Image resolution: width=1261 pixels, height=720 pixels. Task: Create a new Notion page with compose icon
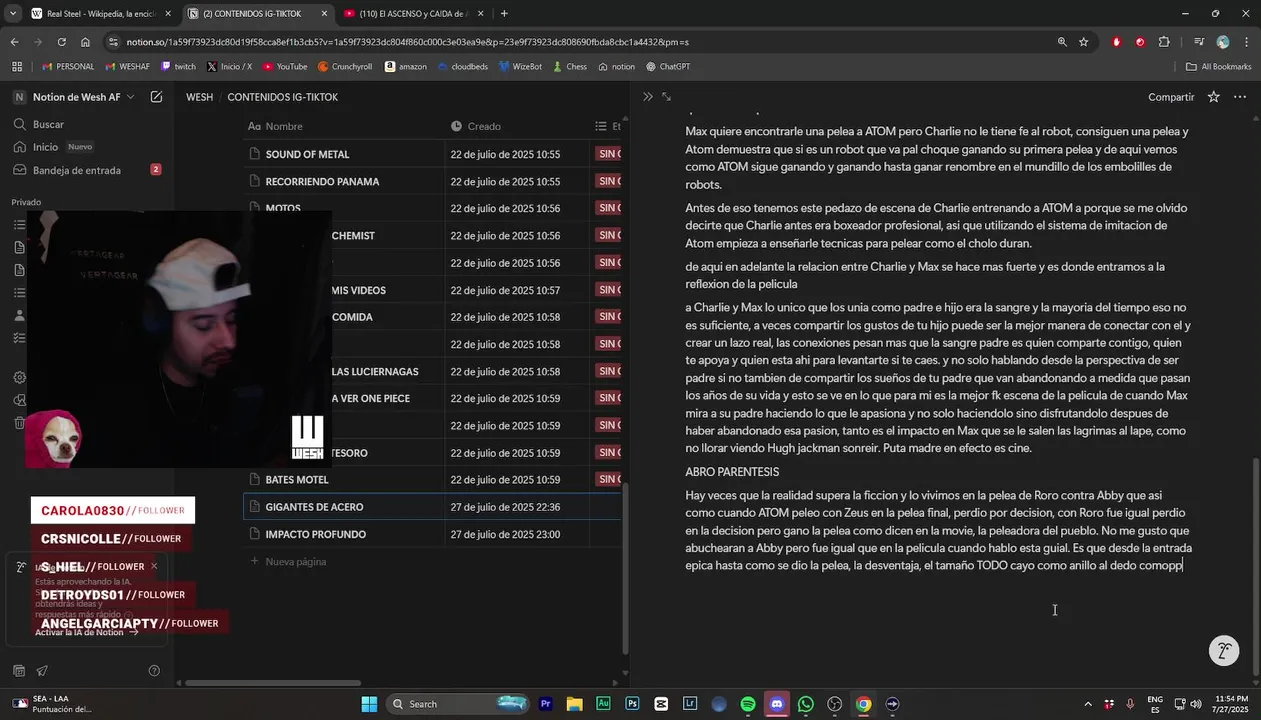(157, 97)
